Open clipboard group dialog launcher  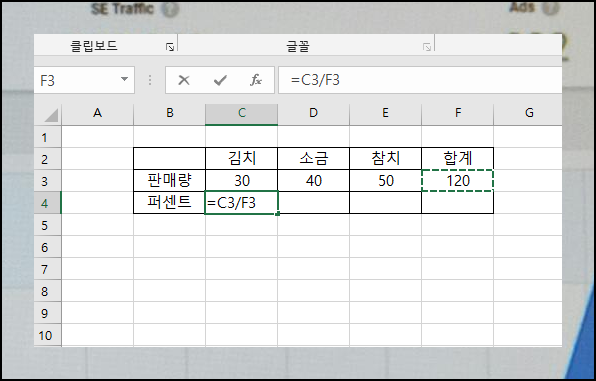(170, 47)
